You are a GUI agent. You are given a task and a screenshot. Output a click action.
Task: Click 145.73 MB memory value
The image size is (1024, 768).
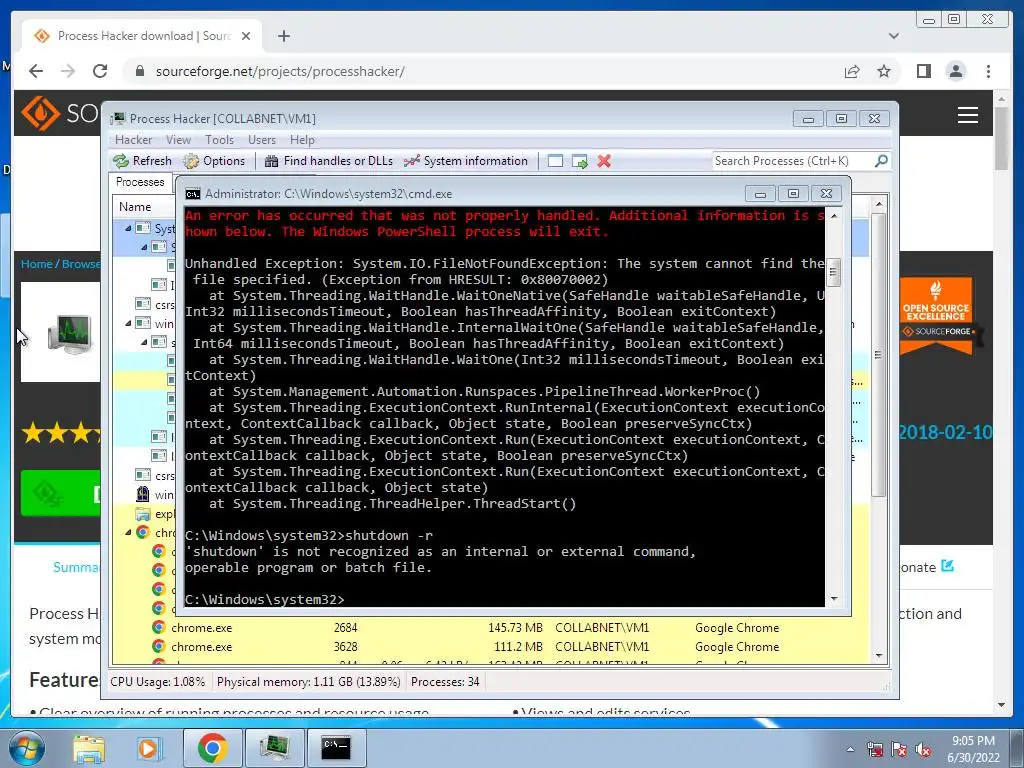[x=515, y=628]
